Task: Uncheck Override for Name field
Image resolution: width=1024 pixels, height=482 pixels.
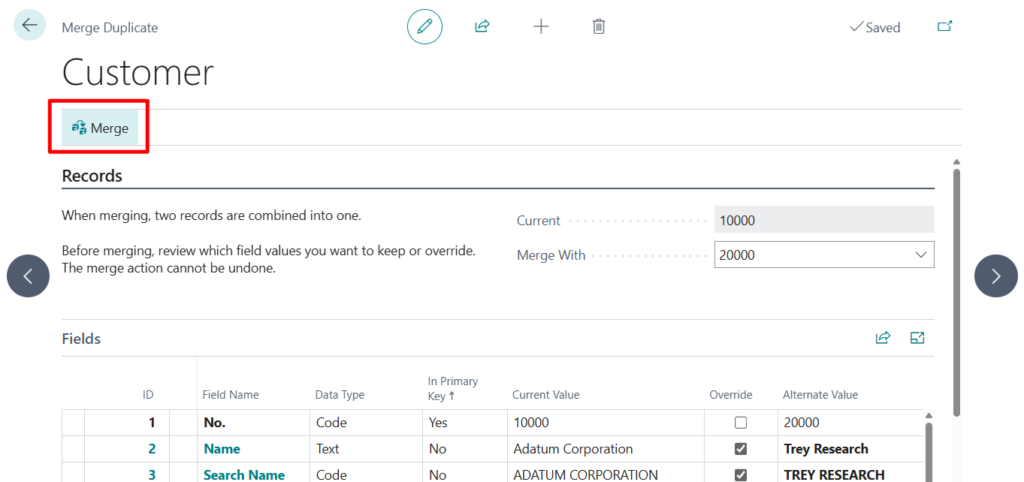Action: (741, 449)
